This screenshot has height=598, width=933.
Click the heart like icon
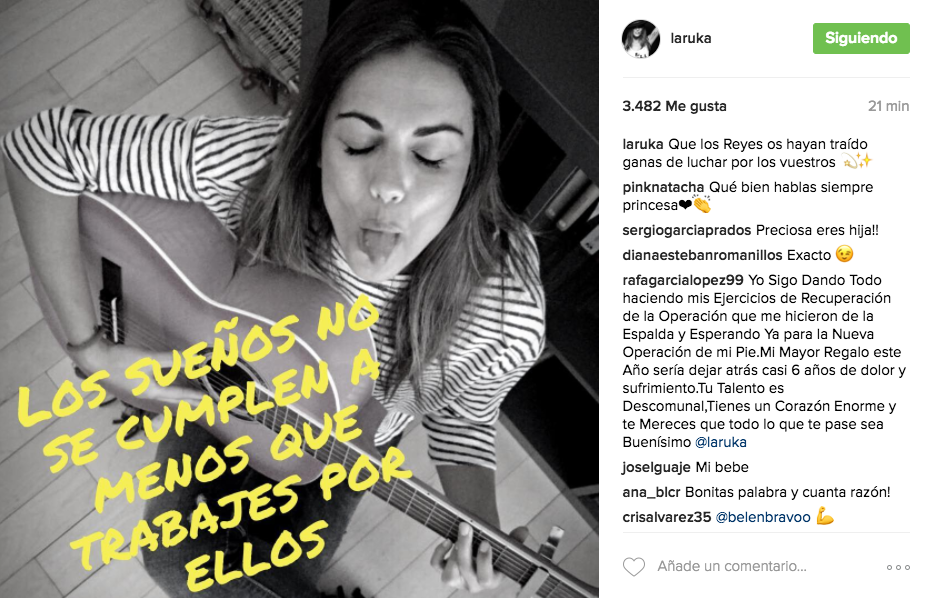634,566
